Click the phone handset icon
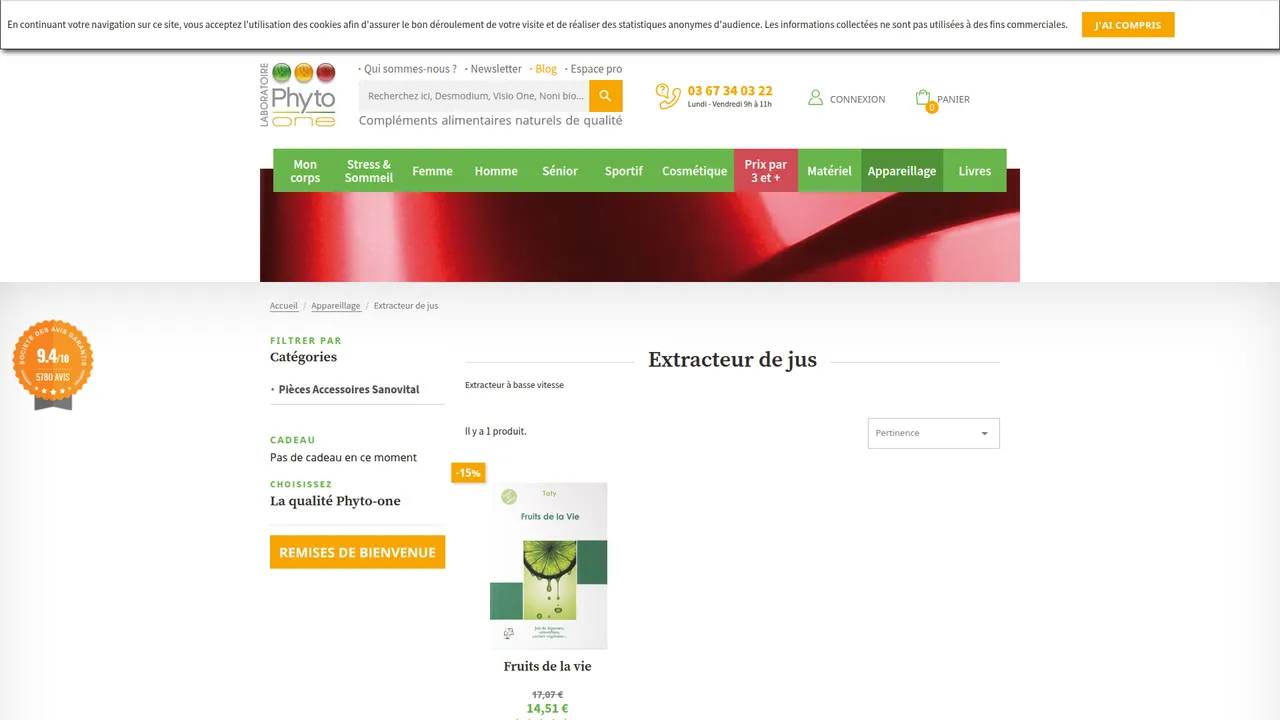 pos(668,96)
